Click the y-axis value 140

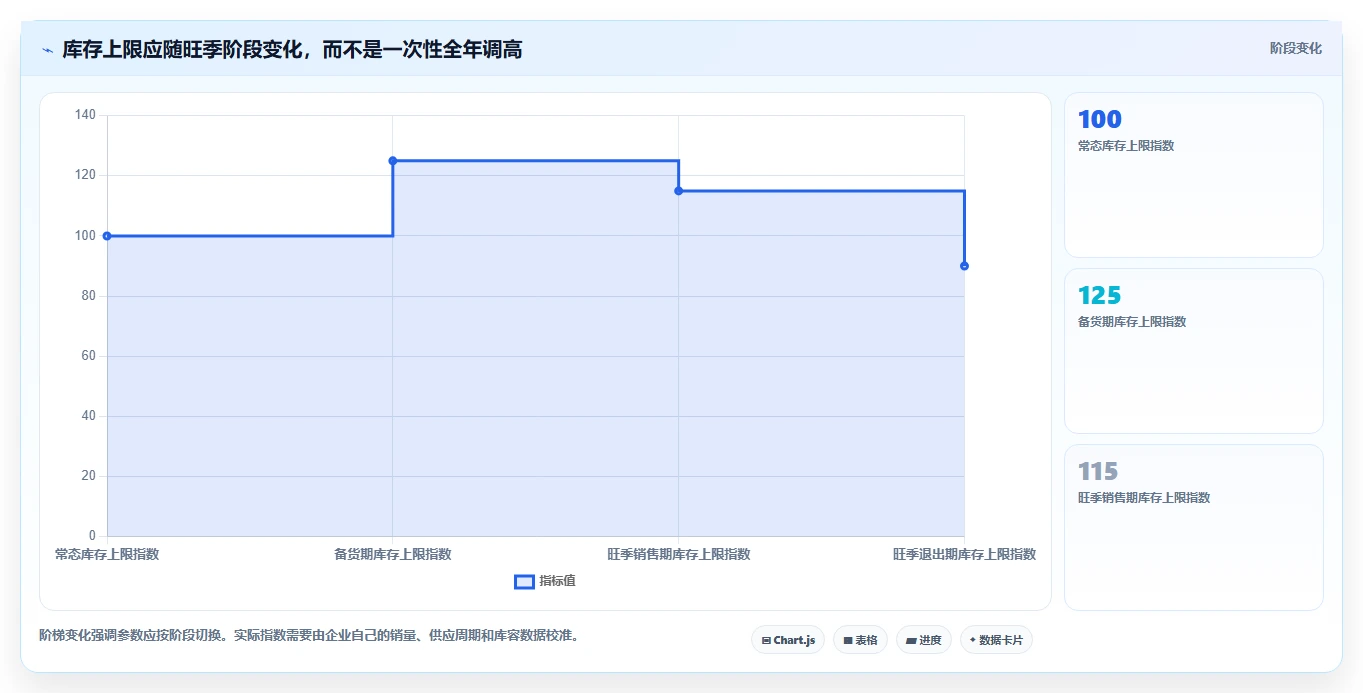(85, 115)
